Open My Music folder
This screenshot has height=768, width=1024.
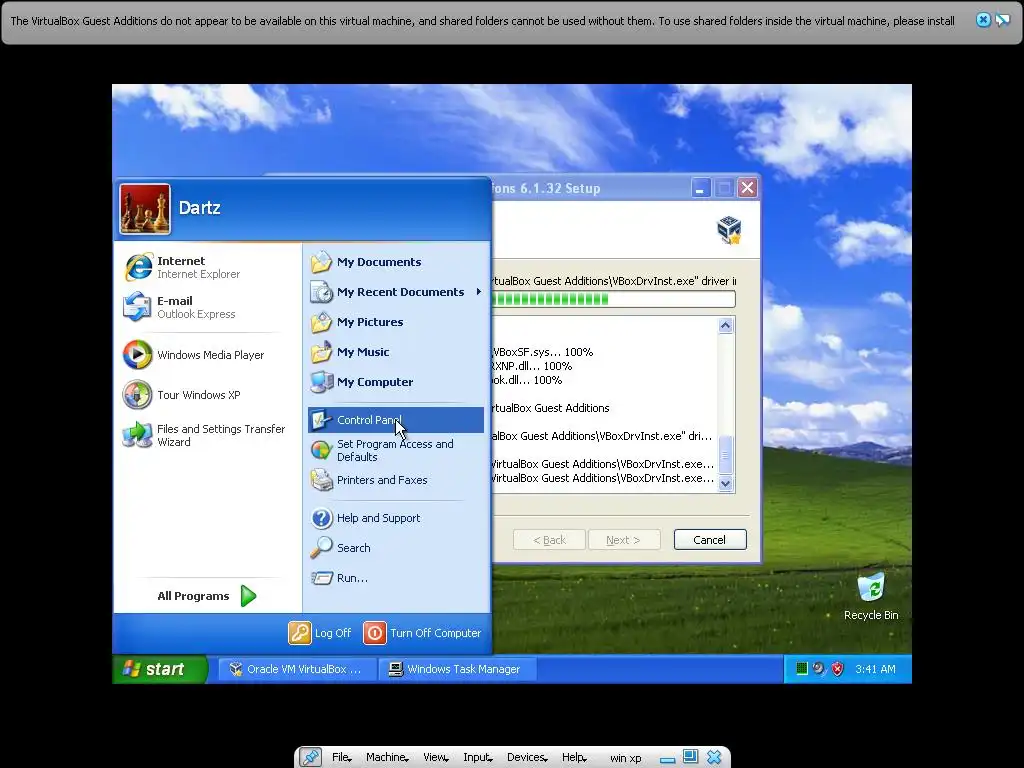pos(396,352)
